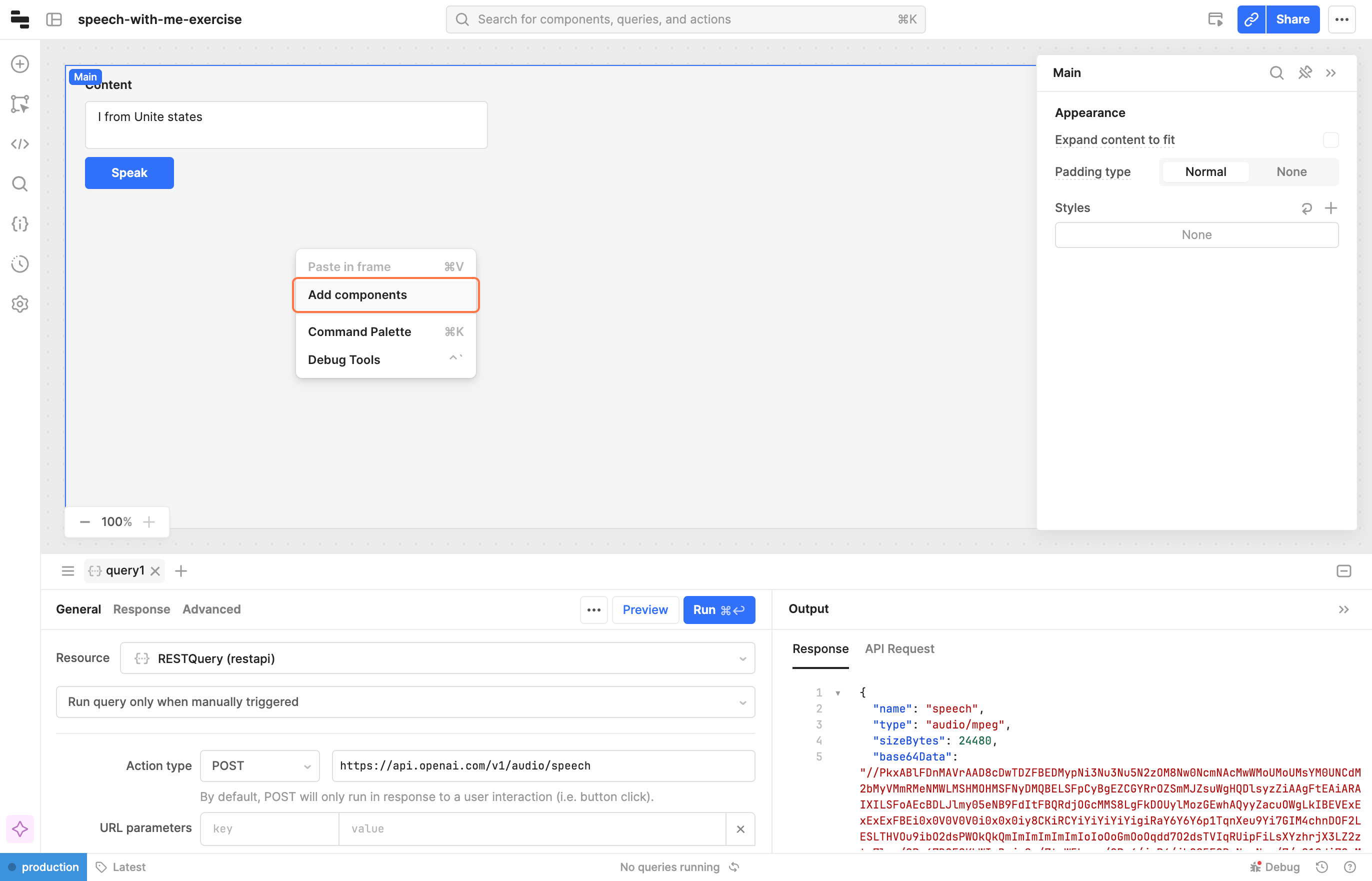Click the copy link icon beside Share
Viewport: 1372px width, 881px height.
[x=1251, y=19]
